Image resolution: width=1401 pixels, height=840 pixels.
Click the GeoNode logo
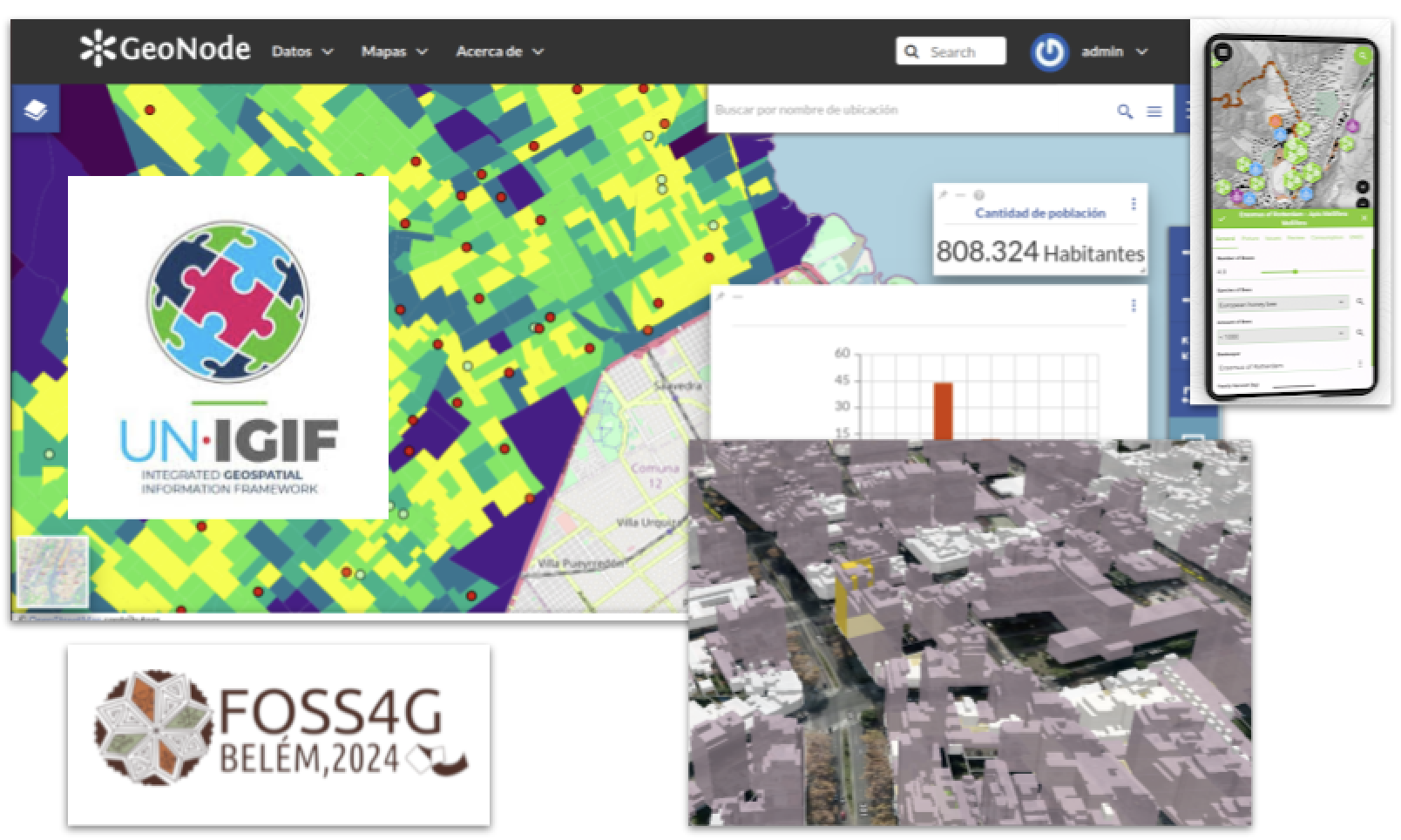point(166,50)
